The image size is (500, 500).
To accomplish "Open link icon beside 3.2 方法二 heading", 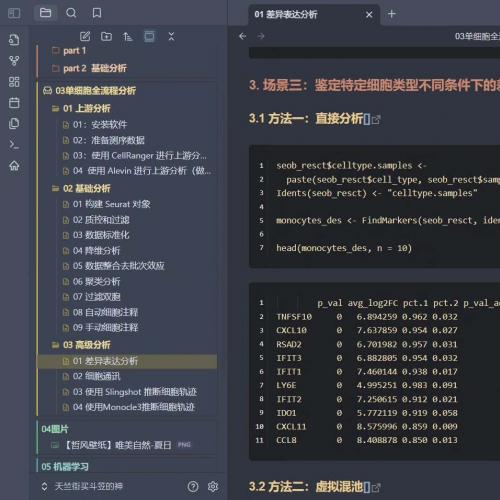I will 376,488.
